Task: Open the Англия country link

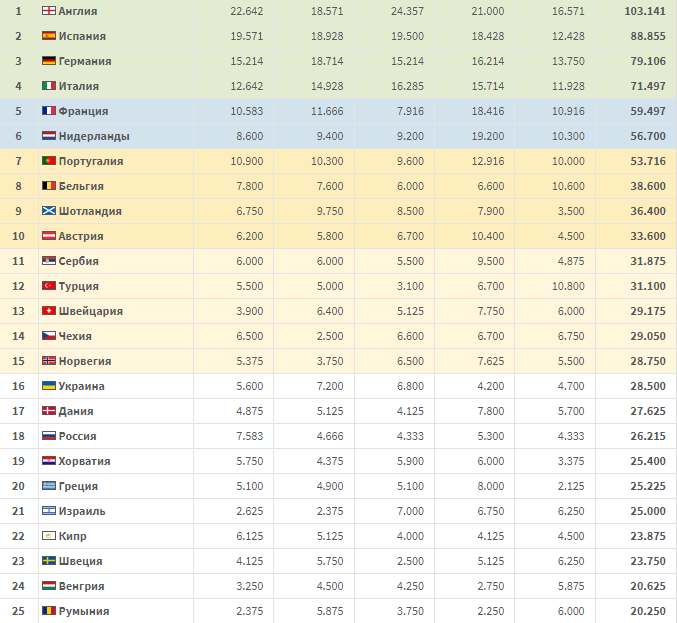Action: [78, 11]
